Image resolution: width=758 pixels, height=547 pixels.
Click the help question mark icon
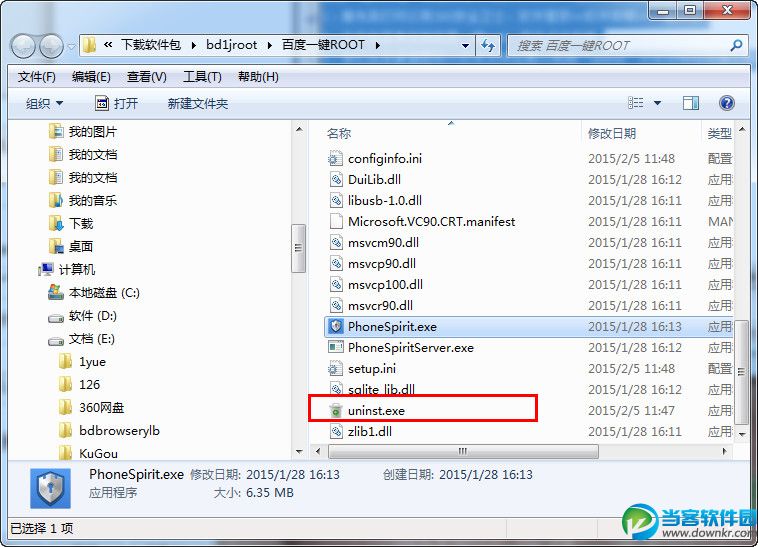pyautogui.click(x=727, y=103)
